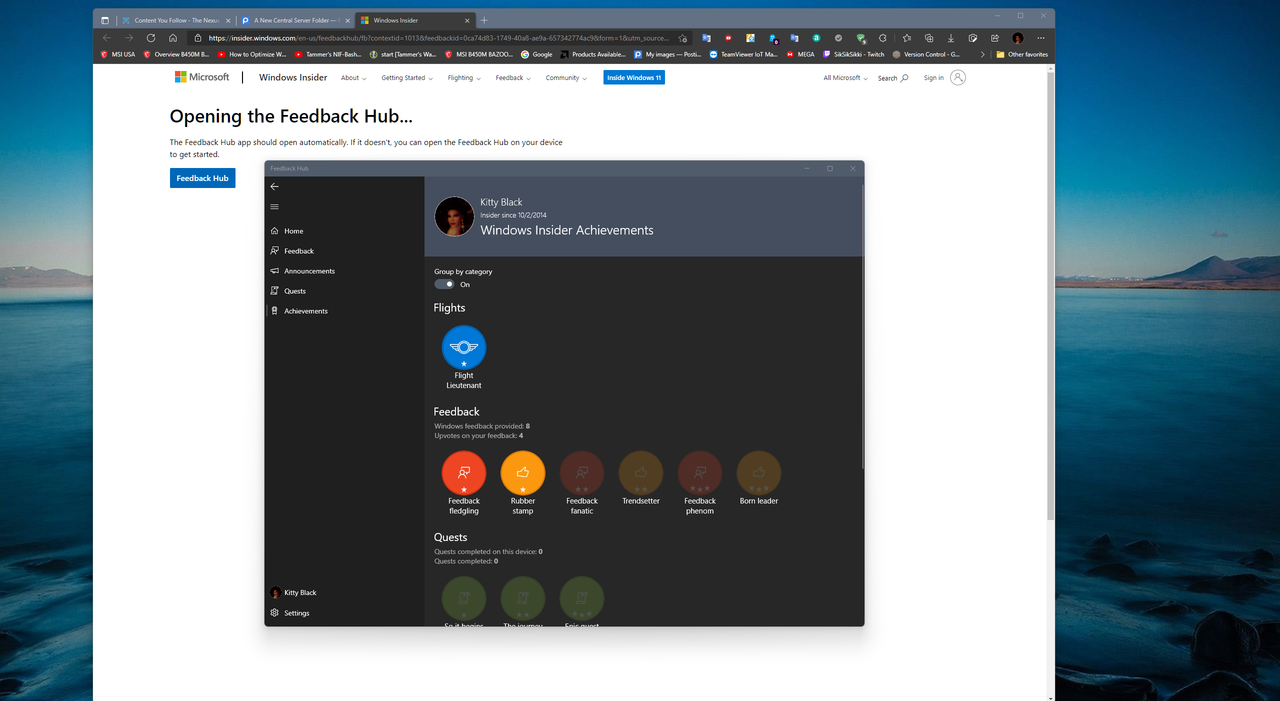Image resolution: width=1280 pixels, height=701 pixels.
Task: Expand the Flighting menu
Action: click(x=464, y=78)
